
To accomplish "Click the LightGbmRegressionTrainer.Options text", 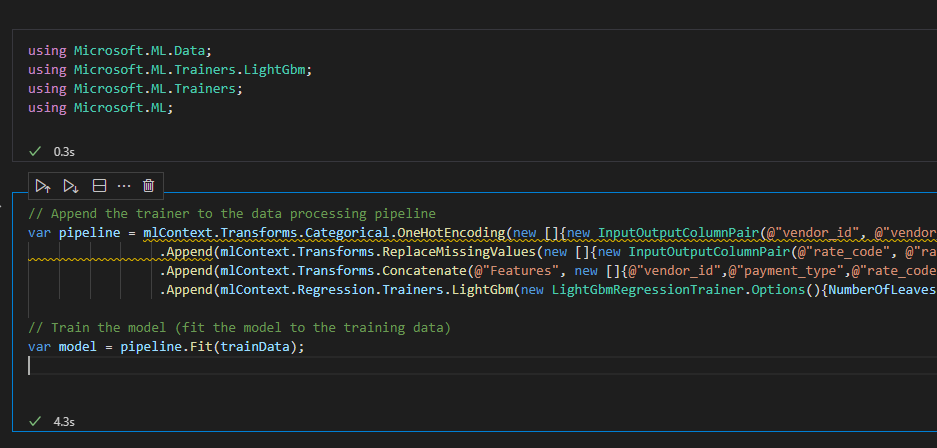I will 678,290.
